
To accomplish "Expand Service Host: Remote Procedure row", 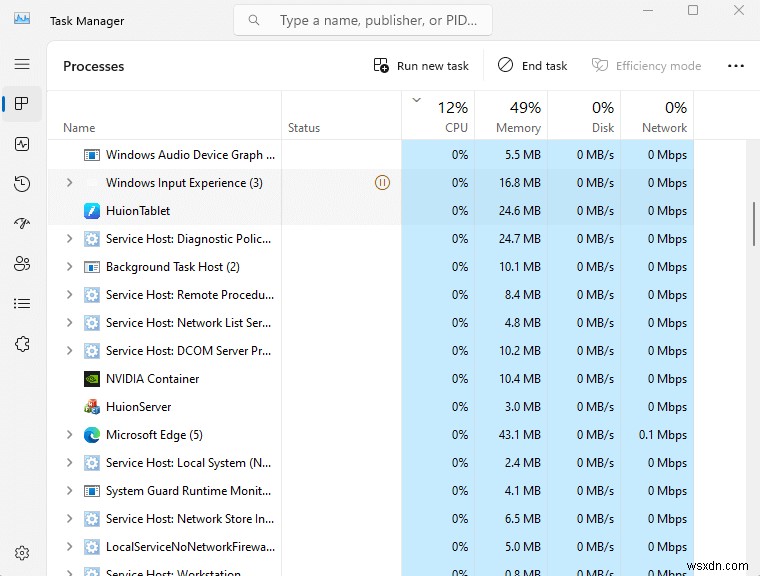I will point(69,295).
